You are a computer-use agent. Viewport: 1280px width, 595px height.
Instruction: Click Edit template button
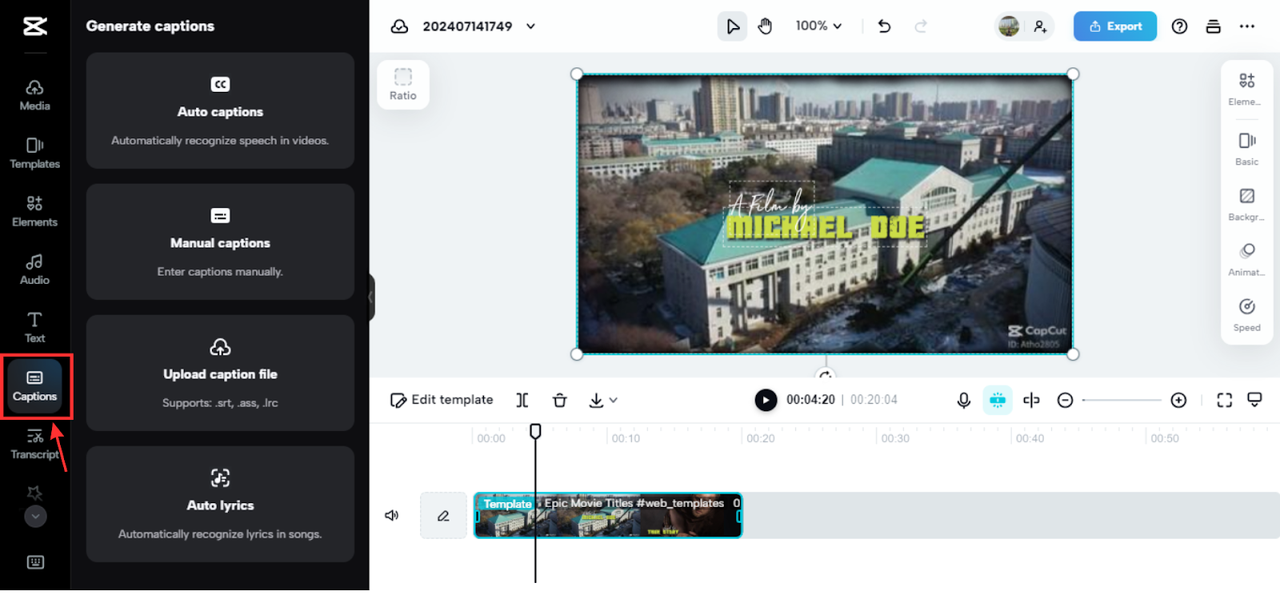tap(442, 400)
